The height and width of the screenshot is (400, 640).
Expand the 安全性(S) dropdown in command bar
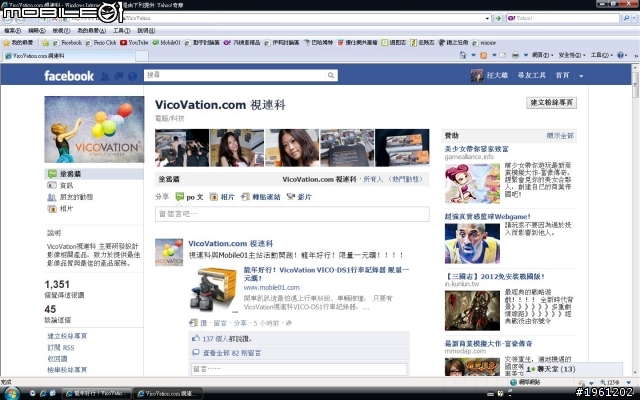click(572, 55)
